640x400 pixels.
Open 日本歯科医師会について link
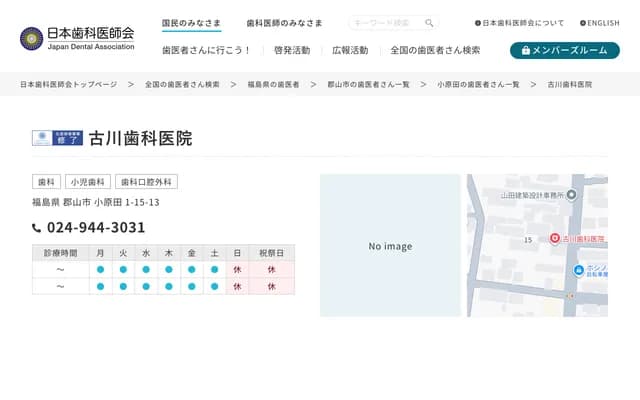coord(522,23)
